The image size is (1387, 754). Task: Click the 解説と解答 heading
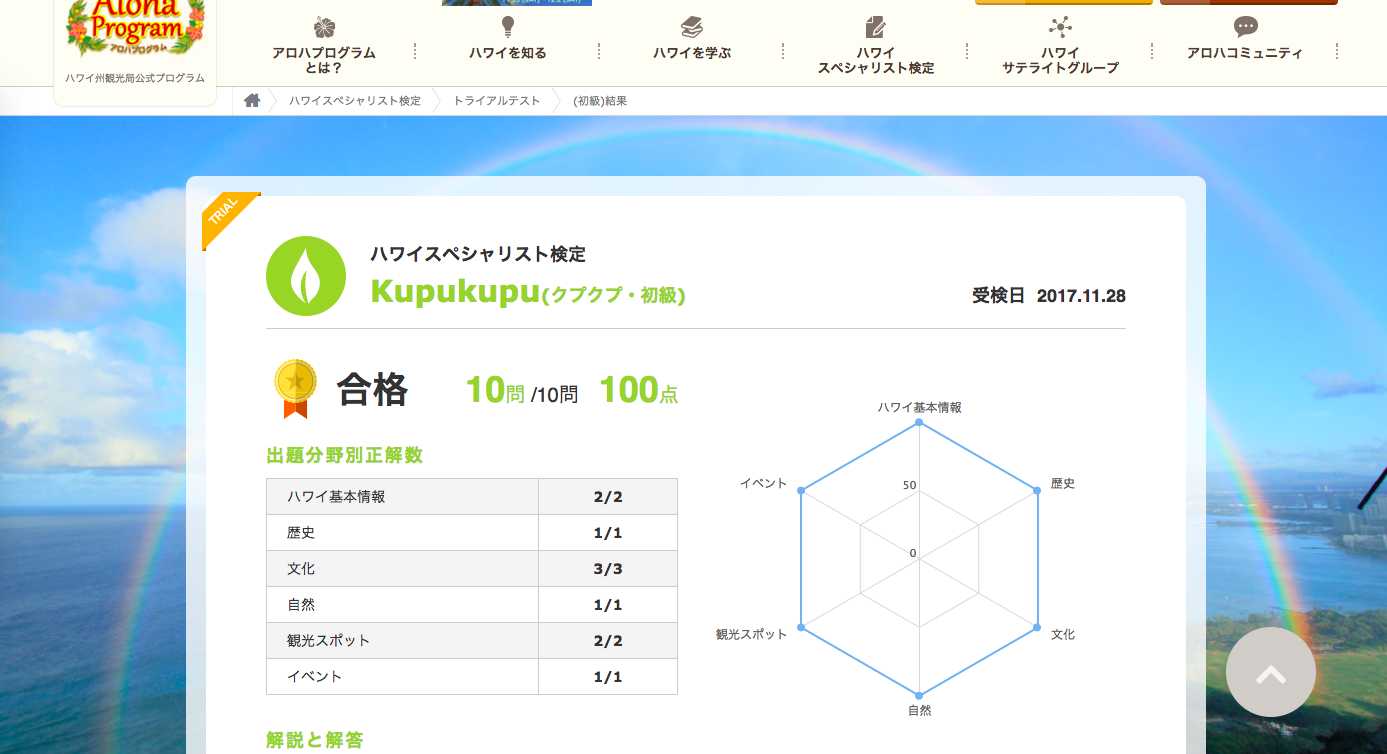315,741
